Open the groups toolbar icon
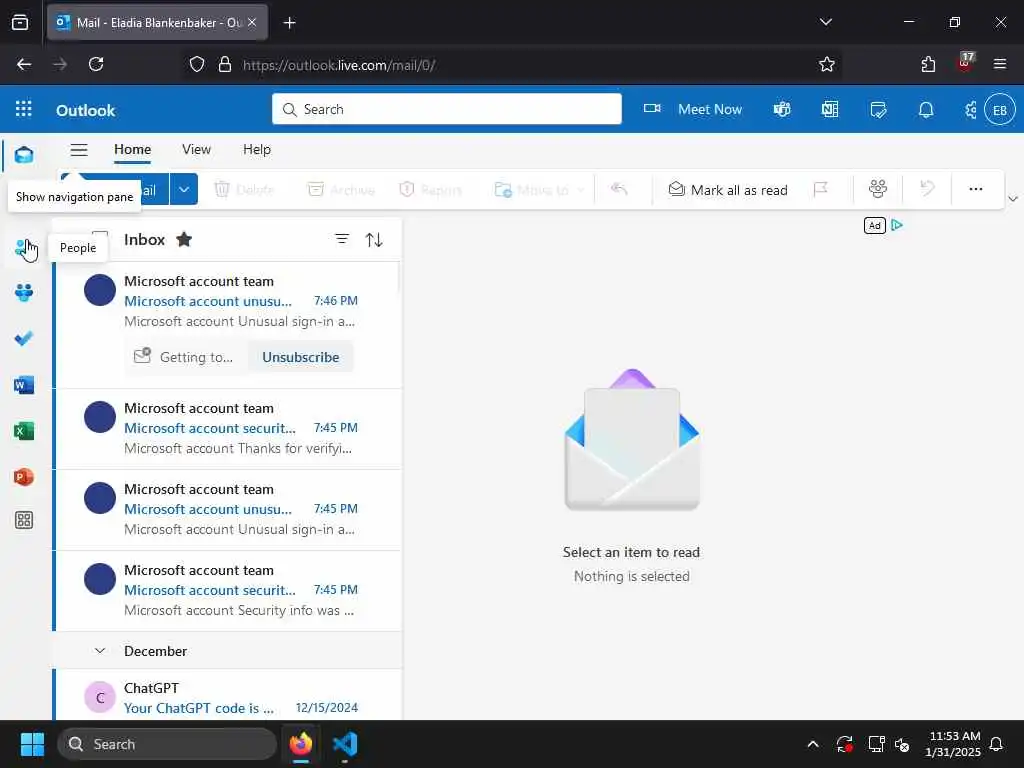1024x768 pixels. pos(878,189)
